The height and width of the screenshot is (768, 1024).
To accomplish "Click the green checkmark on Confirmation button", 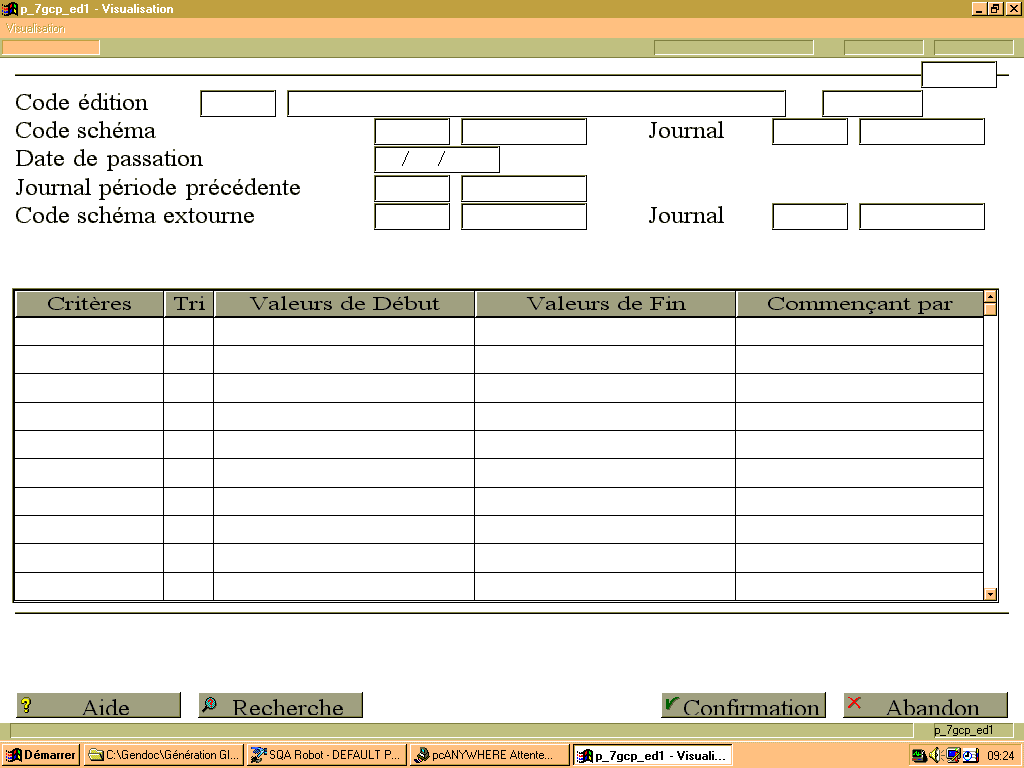I will pyautogui.click(x=671, y=704).
